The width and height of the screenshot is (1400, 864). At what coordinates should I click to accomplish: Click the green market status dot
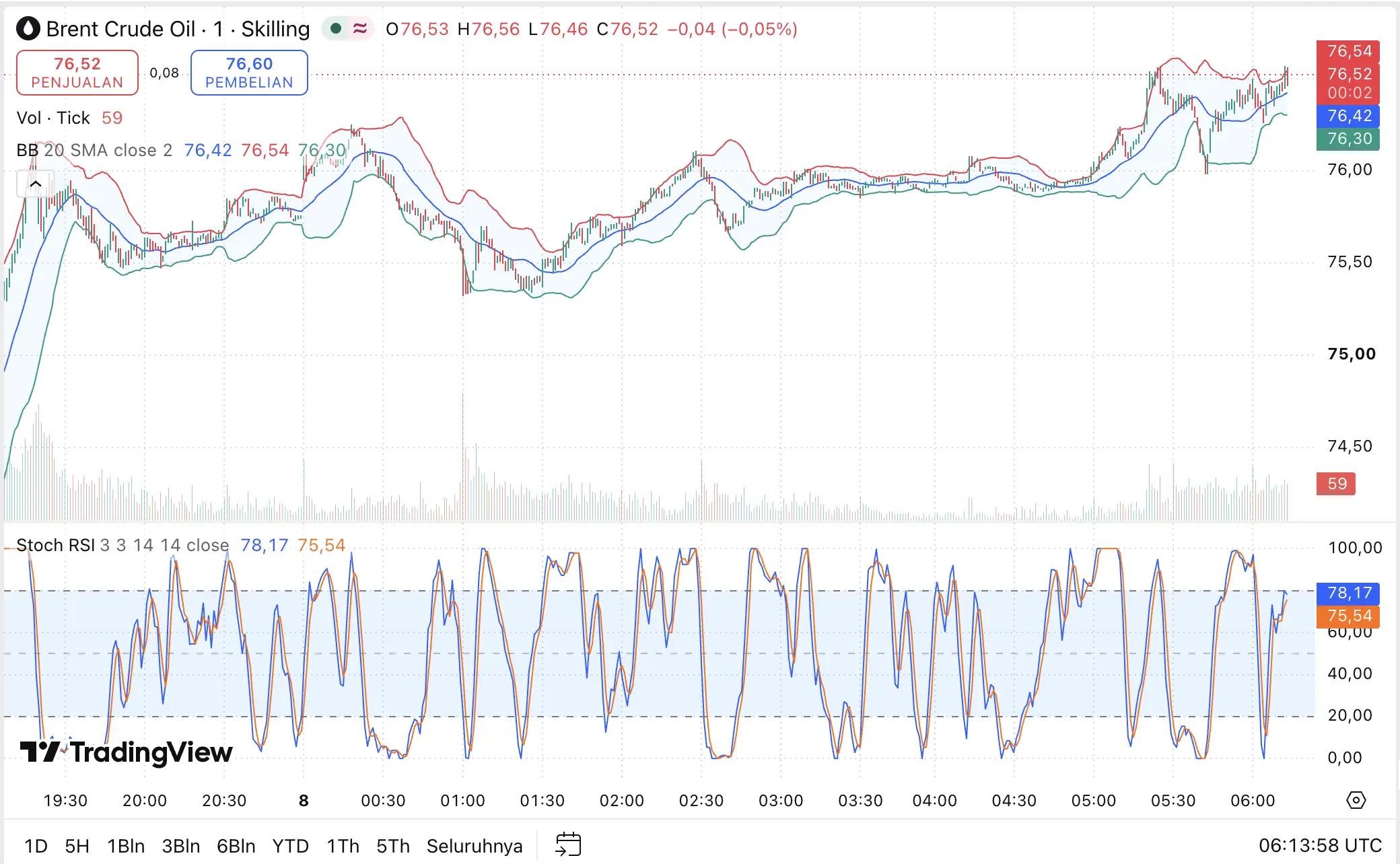tap(336, 29)
